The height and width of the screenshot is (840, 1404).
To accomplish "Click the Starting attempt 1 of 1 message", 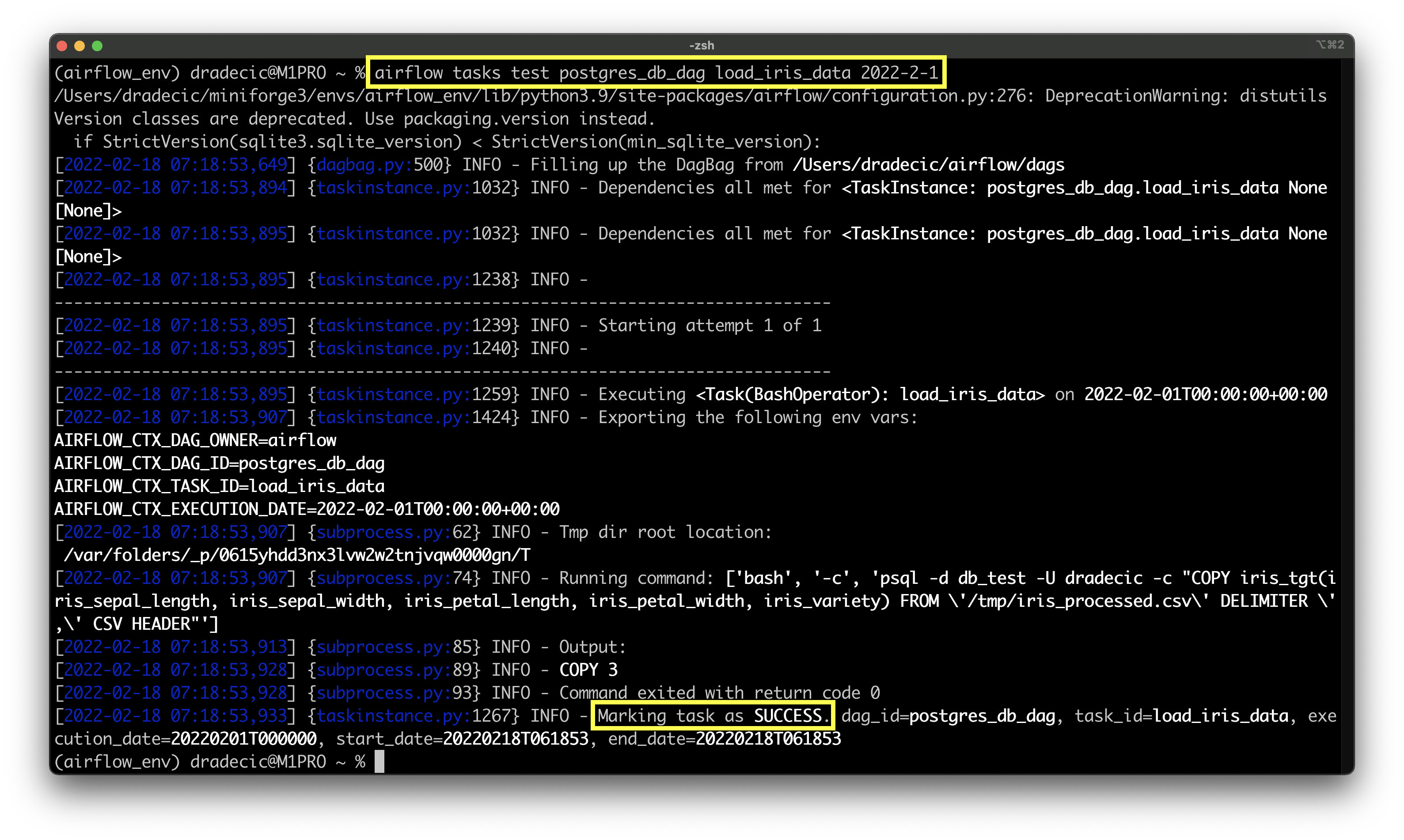I will click(x=710, y=325).
